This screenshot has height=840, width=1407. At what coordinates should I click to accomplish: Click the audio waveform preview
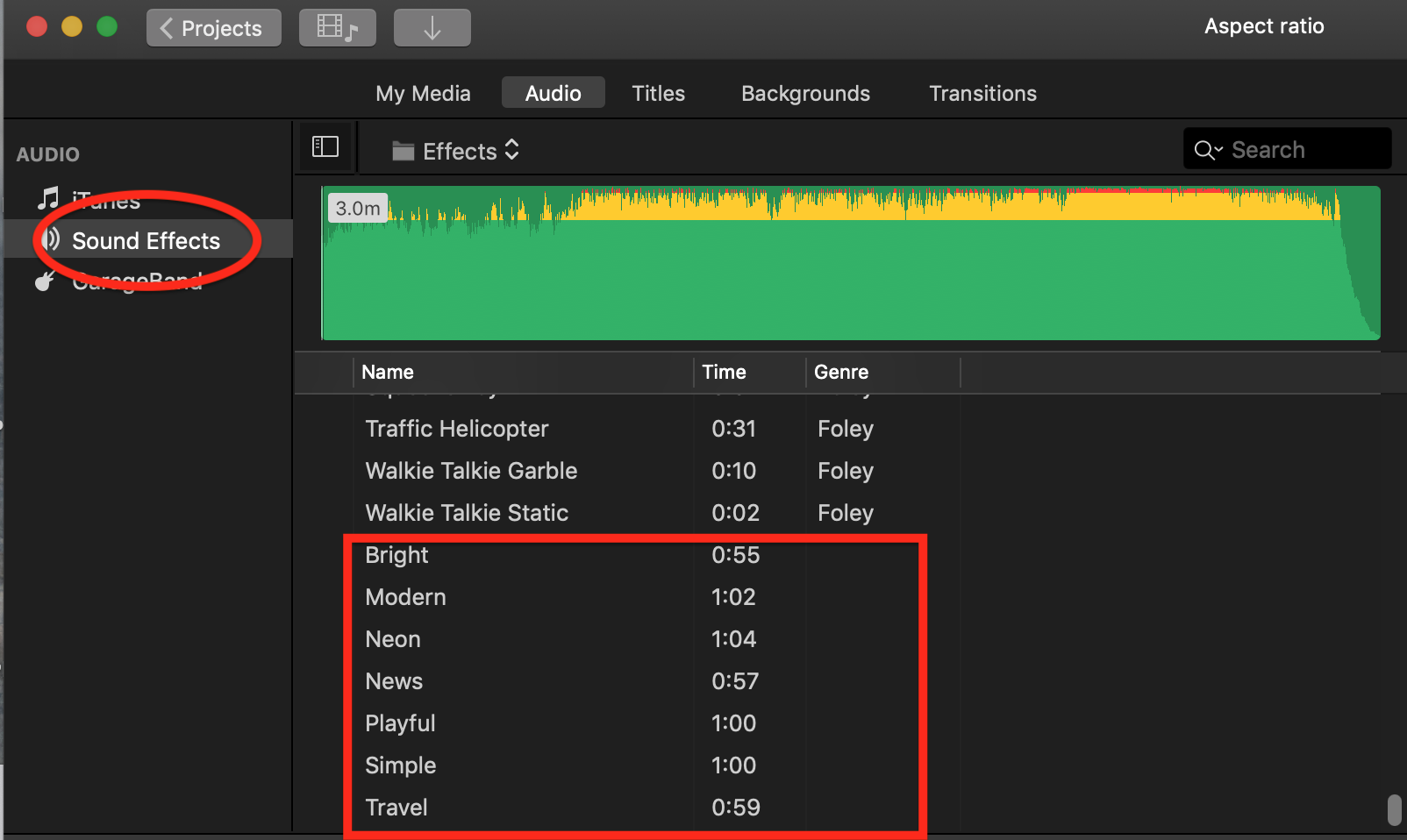click(851, 263)
